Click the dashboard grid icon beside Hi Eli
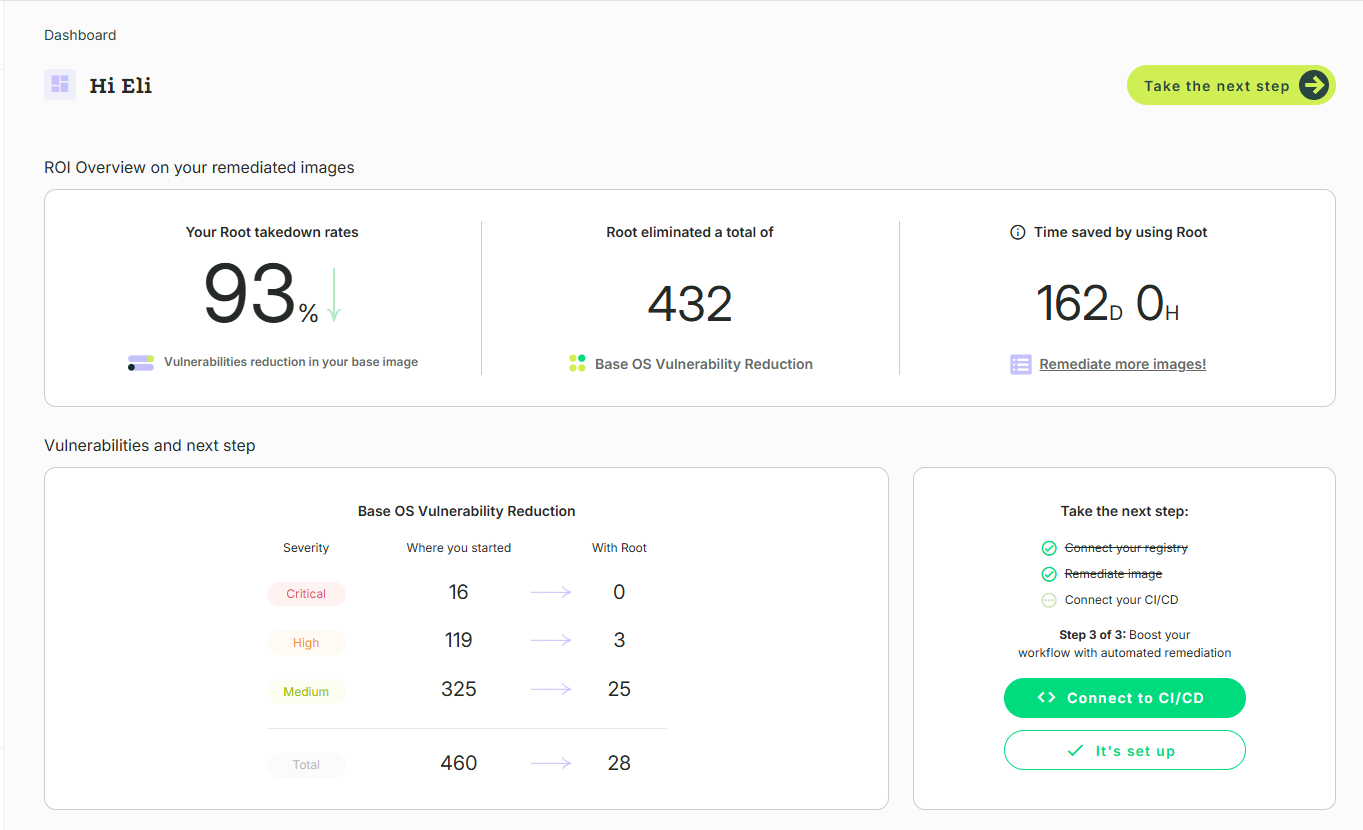 click(60, 84)
